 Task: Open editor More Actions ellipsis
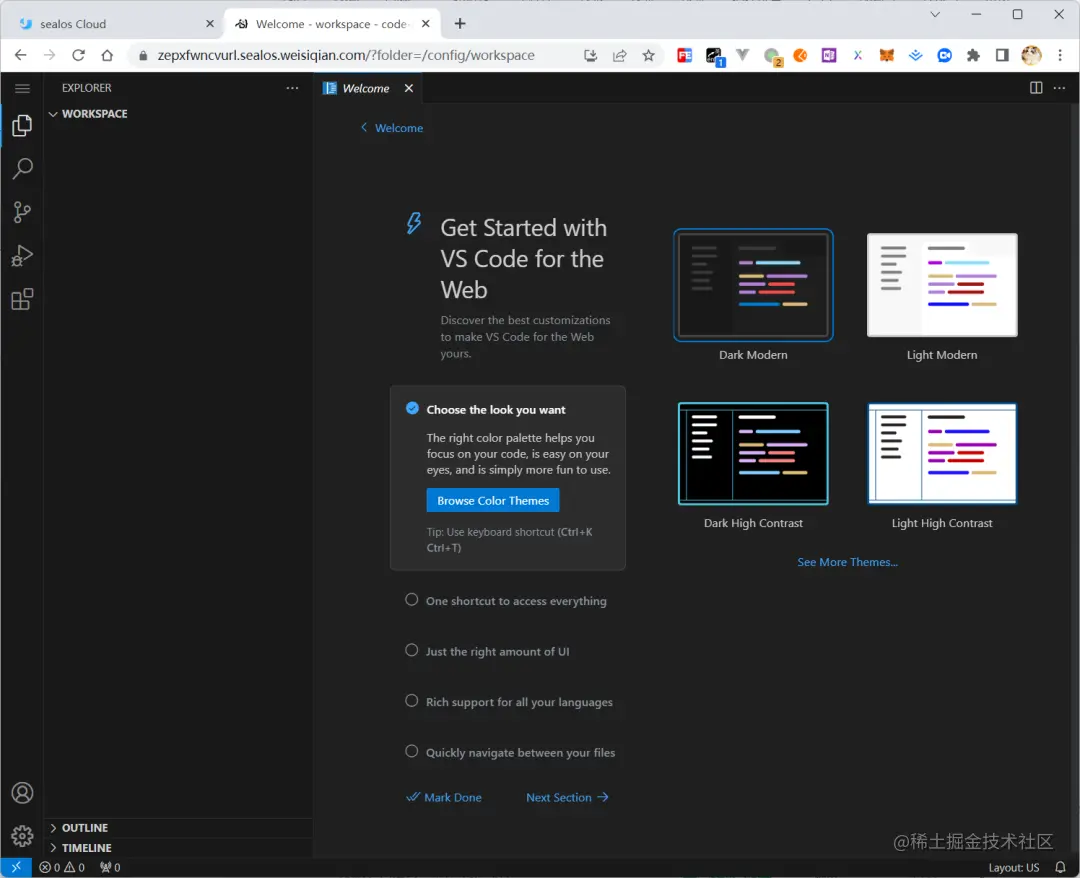pos(1059,88)
